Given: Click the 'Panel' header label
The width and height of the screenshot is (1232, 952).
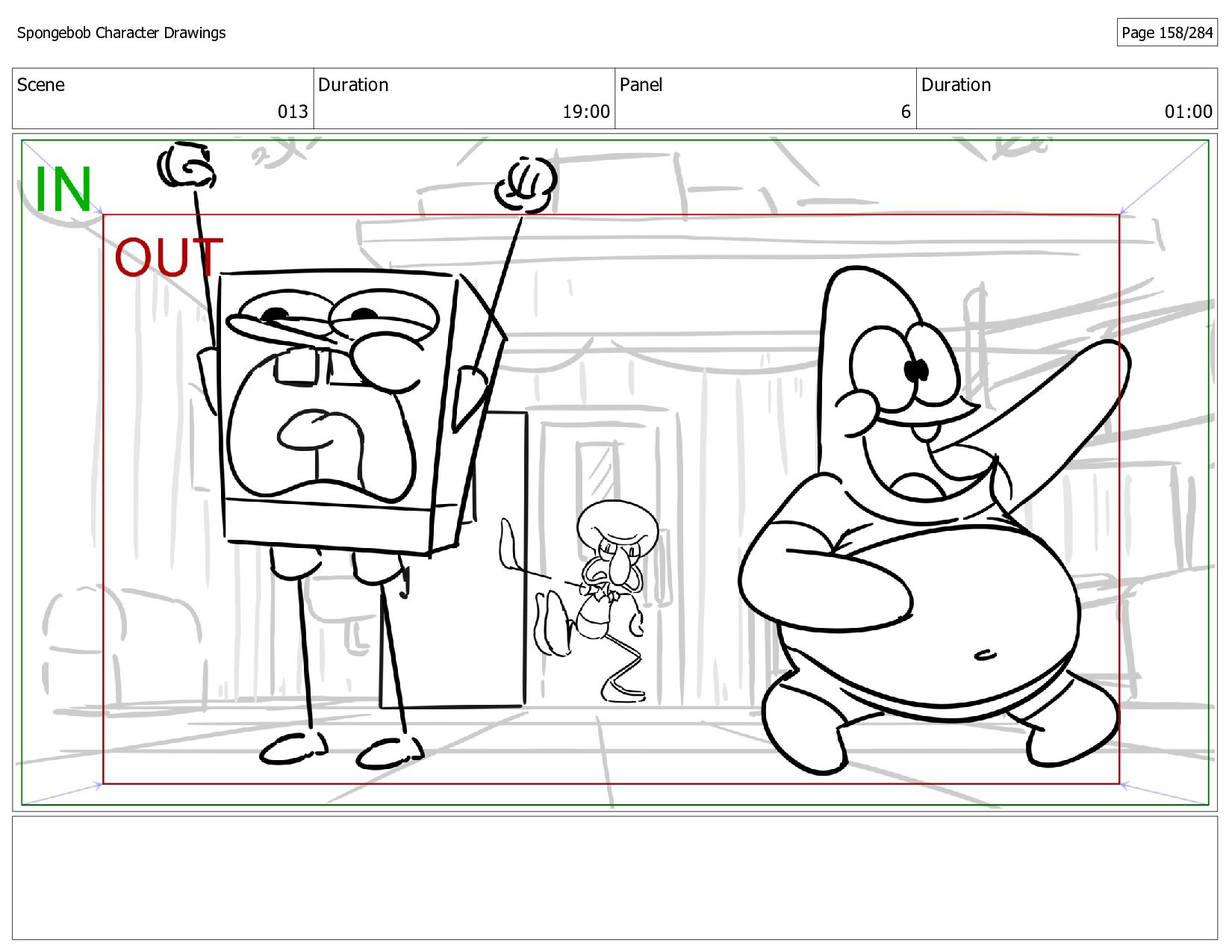Looking at the screenshot, I should [641, 85].
